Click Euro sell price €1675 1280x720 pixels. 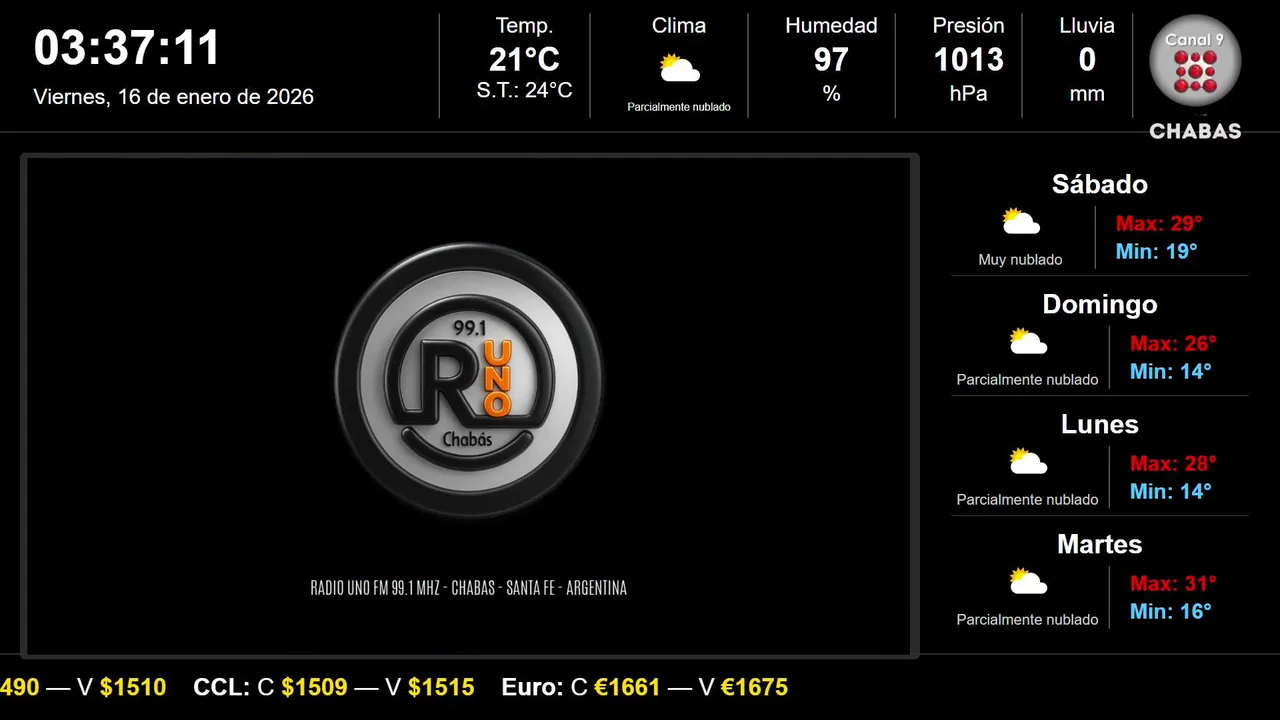point(754,687)
